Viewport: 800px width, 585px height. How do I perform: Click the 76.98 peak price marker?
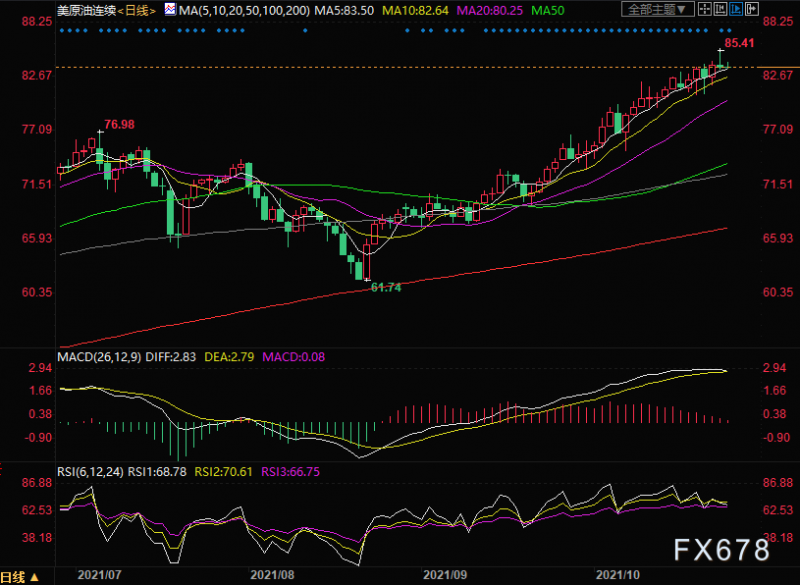[119, 124]
